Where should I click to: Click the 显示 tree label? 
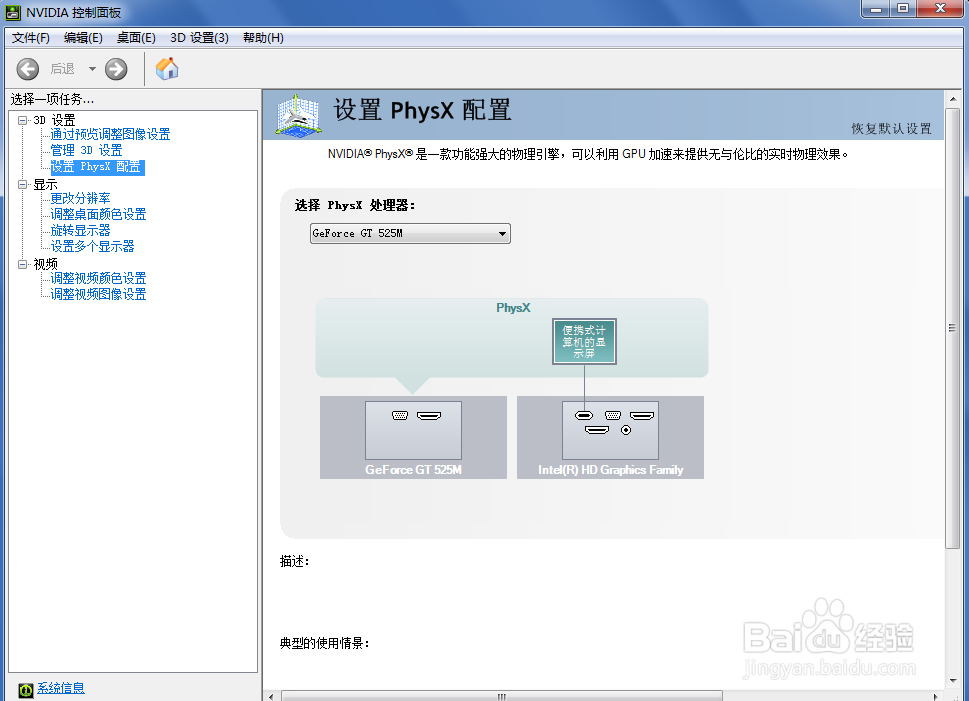(45, 184)
